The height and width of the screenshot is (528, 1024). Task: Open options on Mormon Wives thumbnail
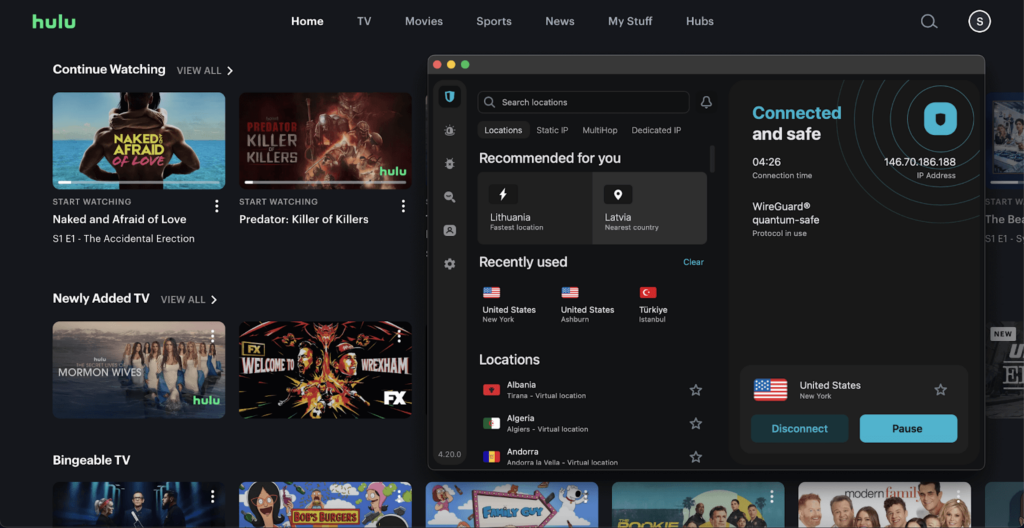point(212,336)
